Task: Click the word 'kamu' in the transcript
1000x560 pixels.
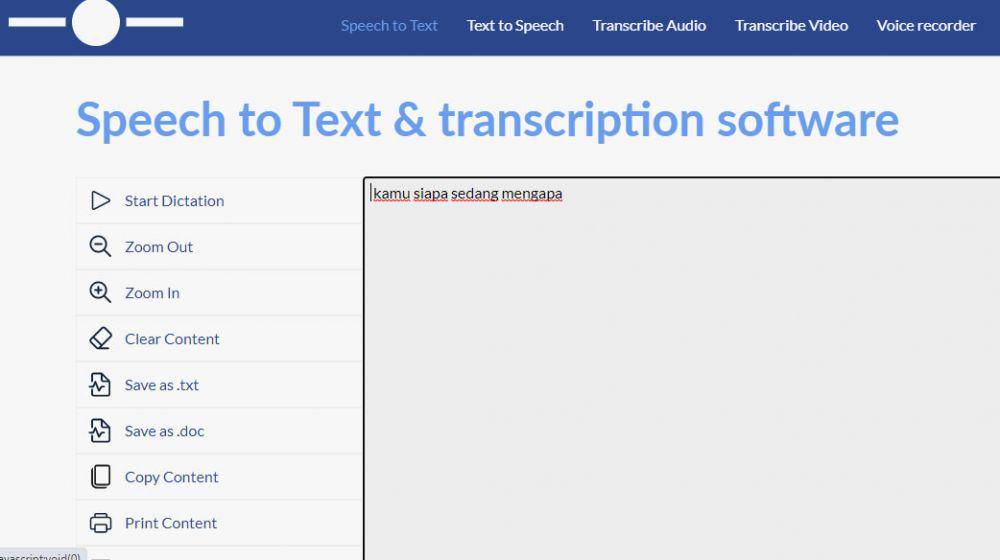Action: pos(392,193)
